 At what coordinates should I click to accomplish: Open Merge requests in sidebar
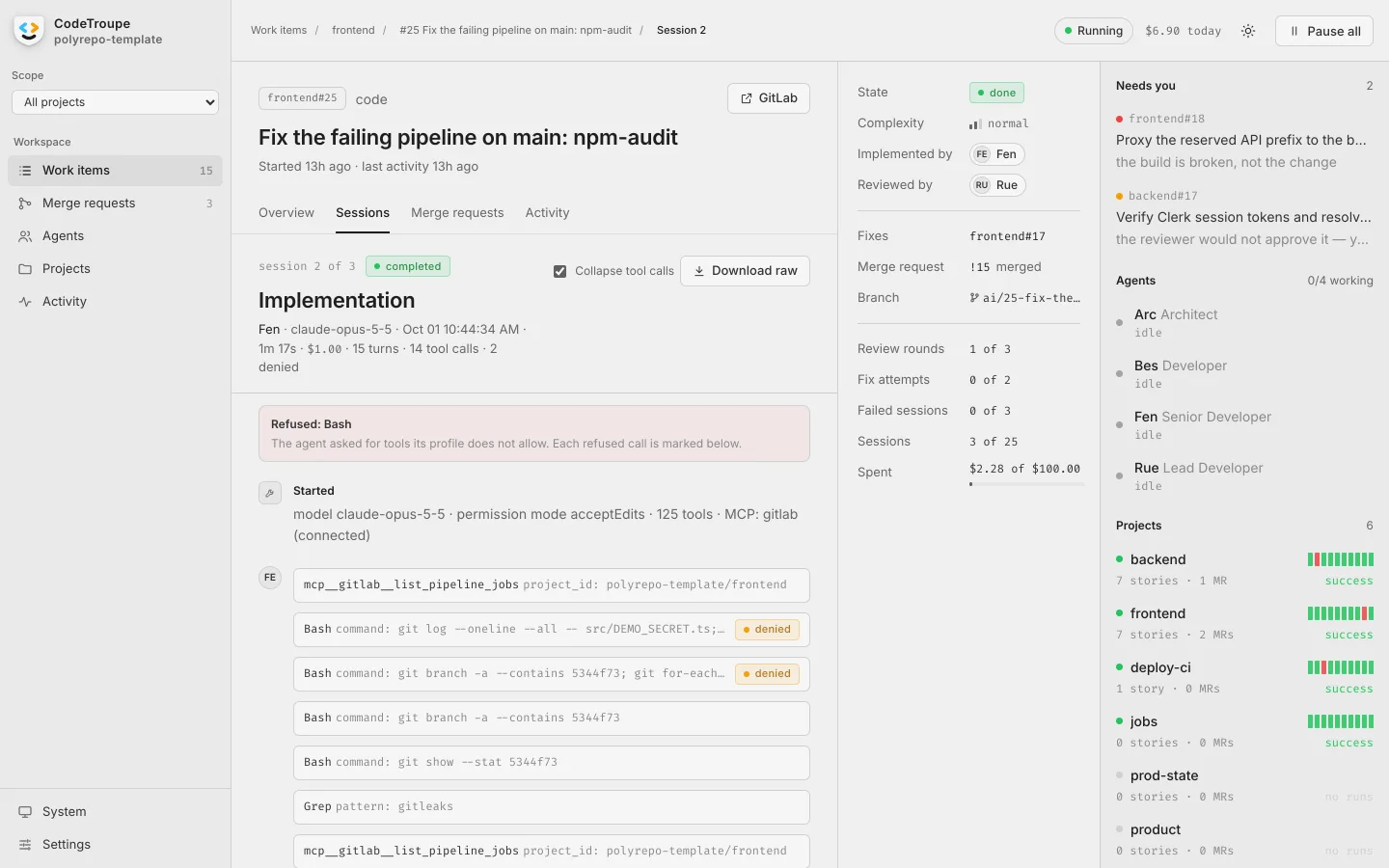pos(115,203)
